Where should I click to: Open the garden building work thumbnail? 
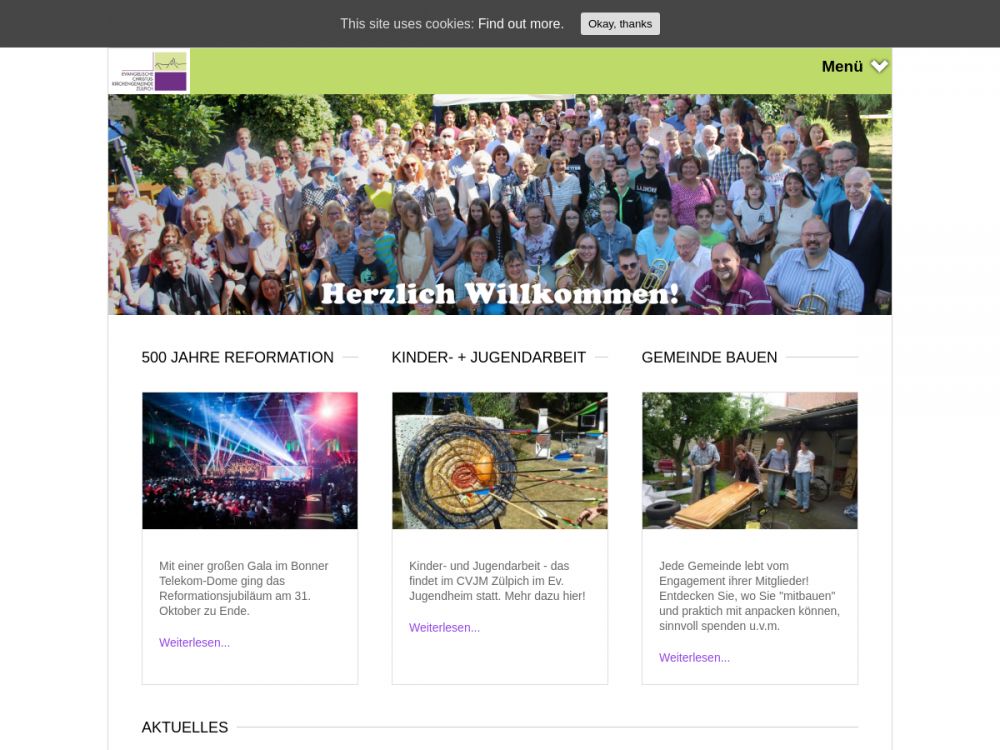[x=750, y=460]
